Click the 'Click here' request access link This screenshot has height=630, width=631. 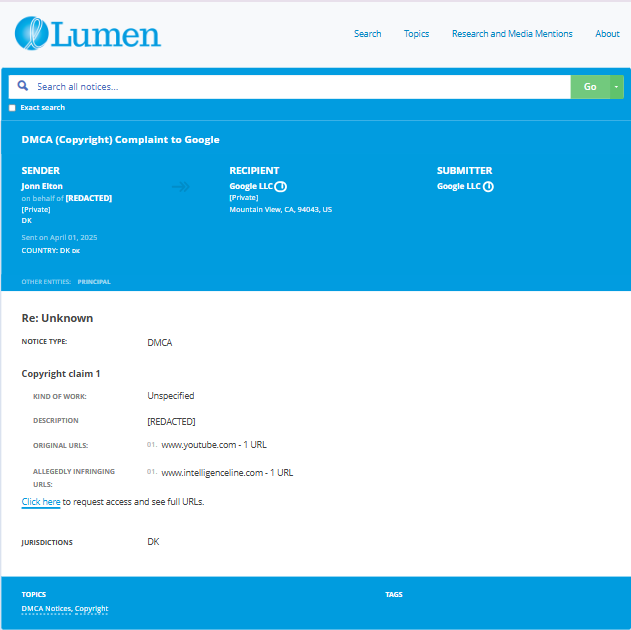(41, 502)
